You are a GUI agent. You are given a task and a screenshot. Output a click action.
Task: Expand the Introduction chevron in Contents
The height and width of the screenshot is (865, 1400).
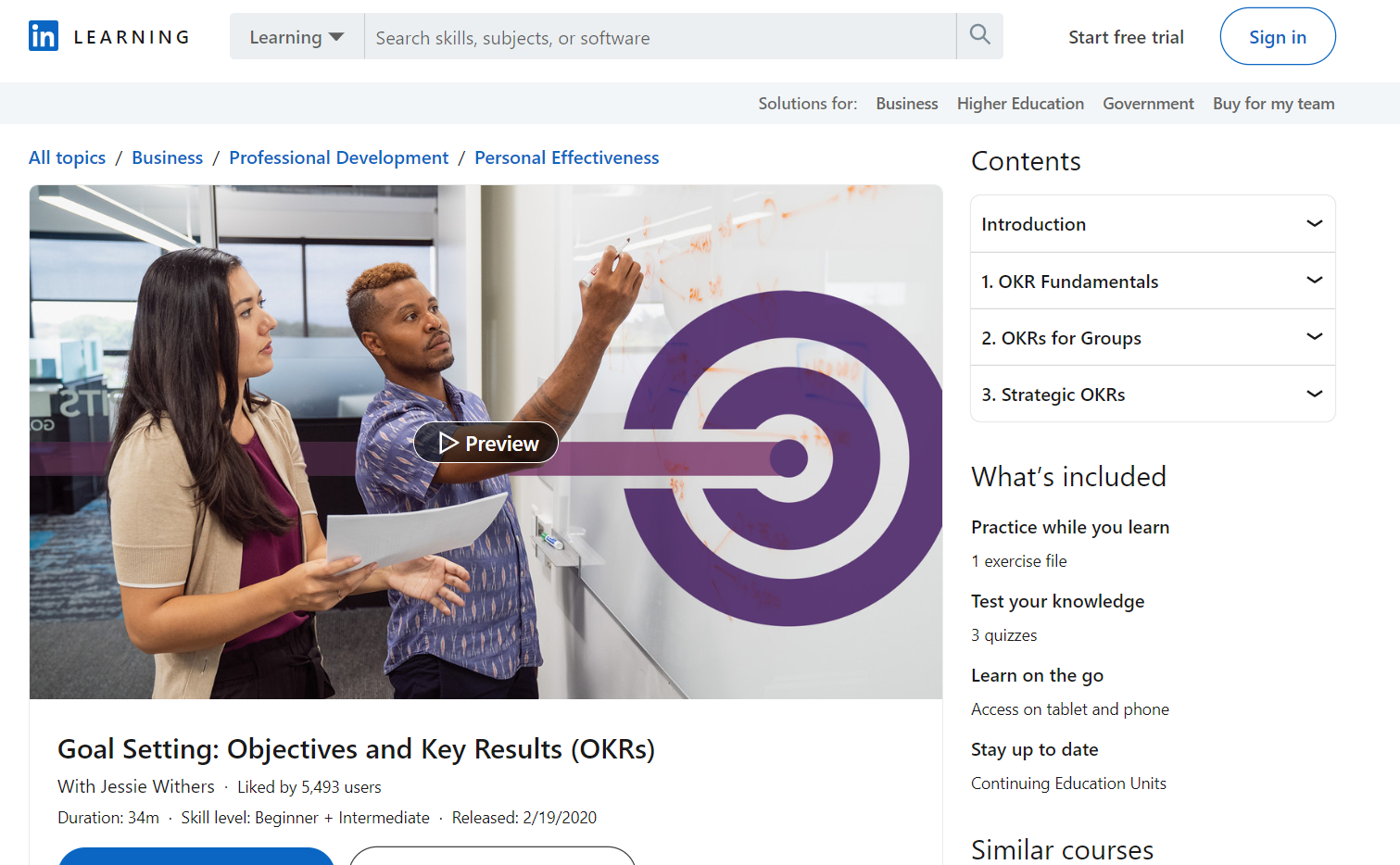(x=1314, y=223)
